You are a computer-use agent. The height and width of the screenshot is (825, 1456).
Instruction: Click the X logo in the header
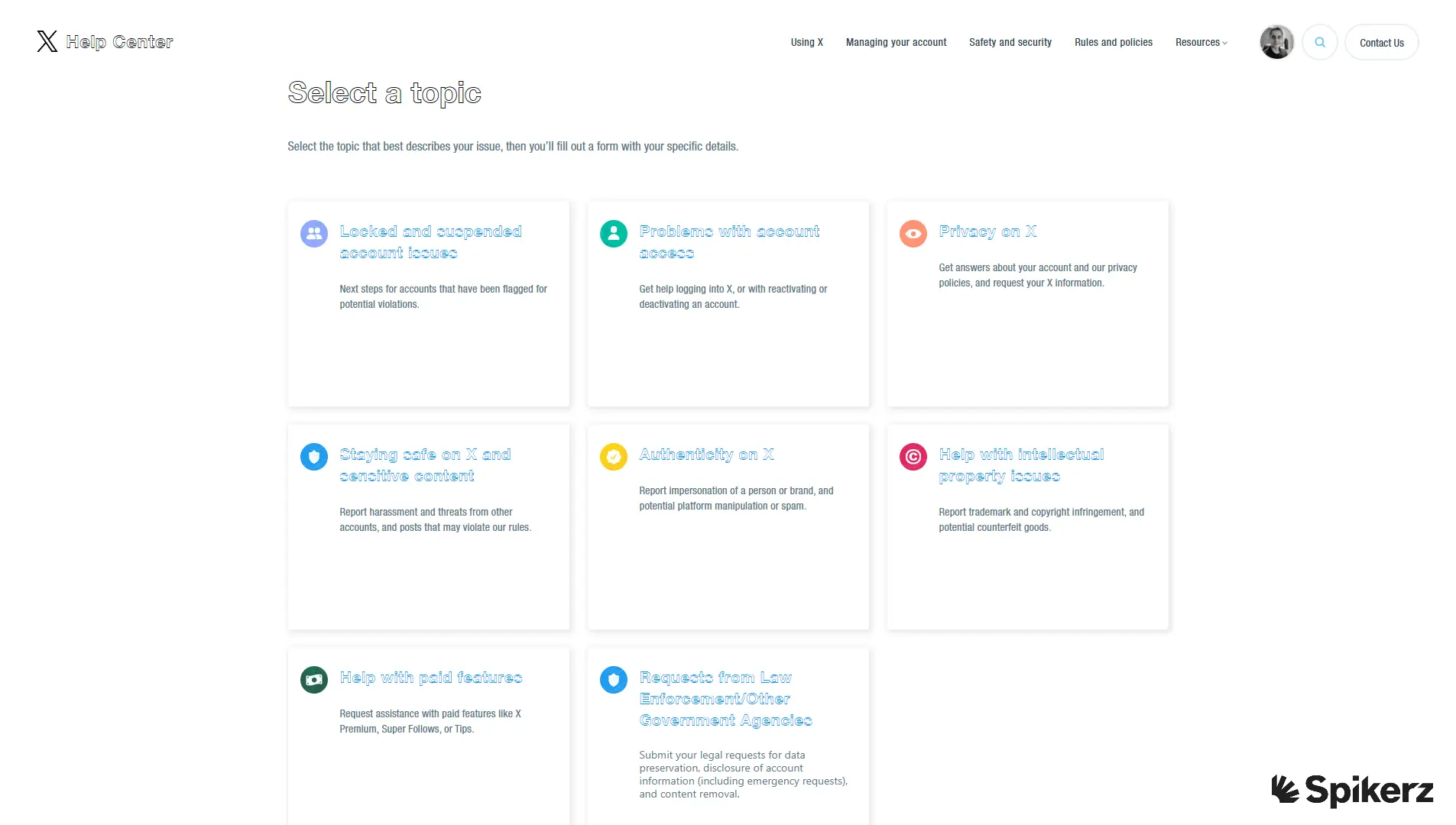(47, 41)
